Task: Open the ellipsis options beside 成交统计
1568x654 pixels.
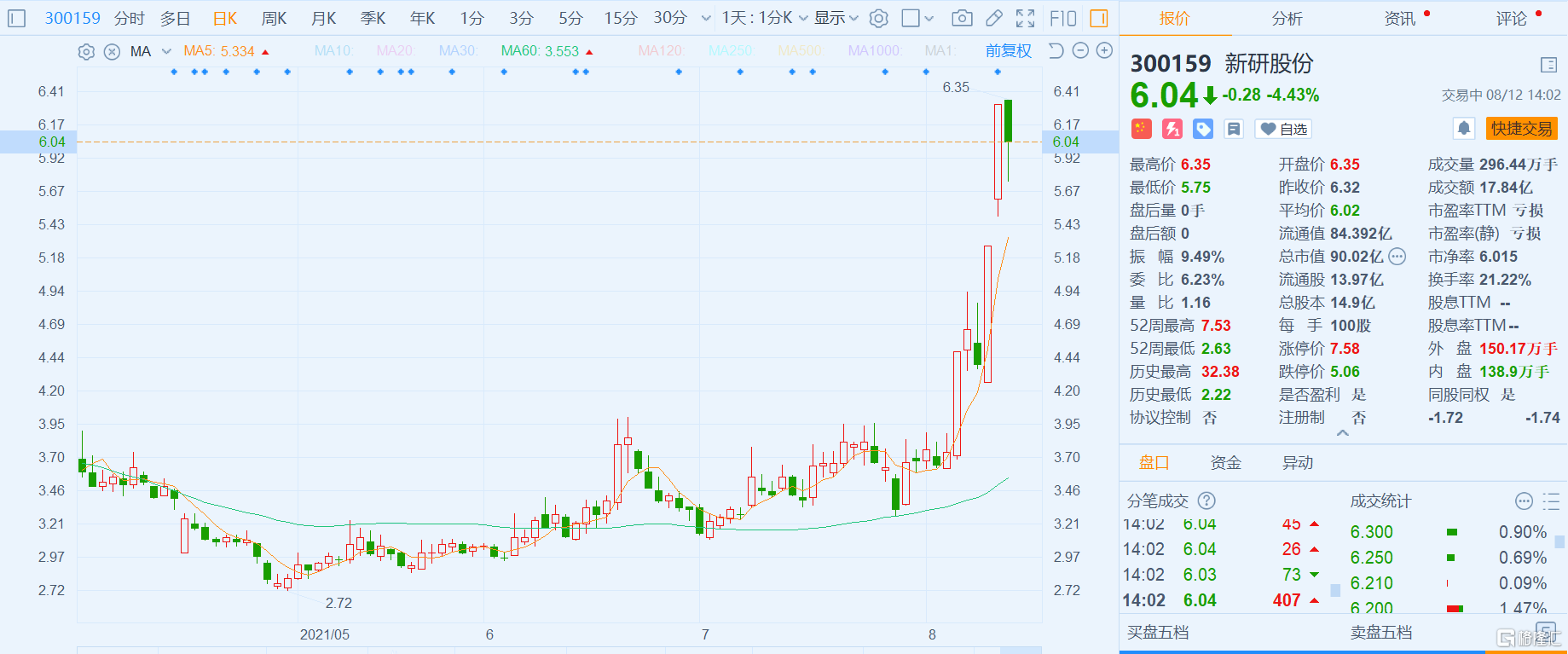Action: click(1525, 501)
